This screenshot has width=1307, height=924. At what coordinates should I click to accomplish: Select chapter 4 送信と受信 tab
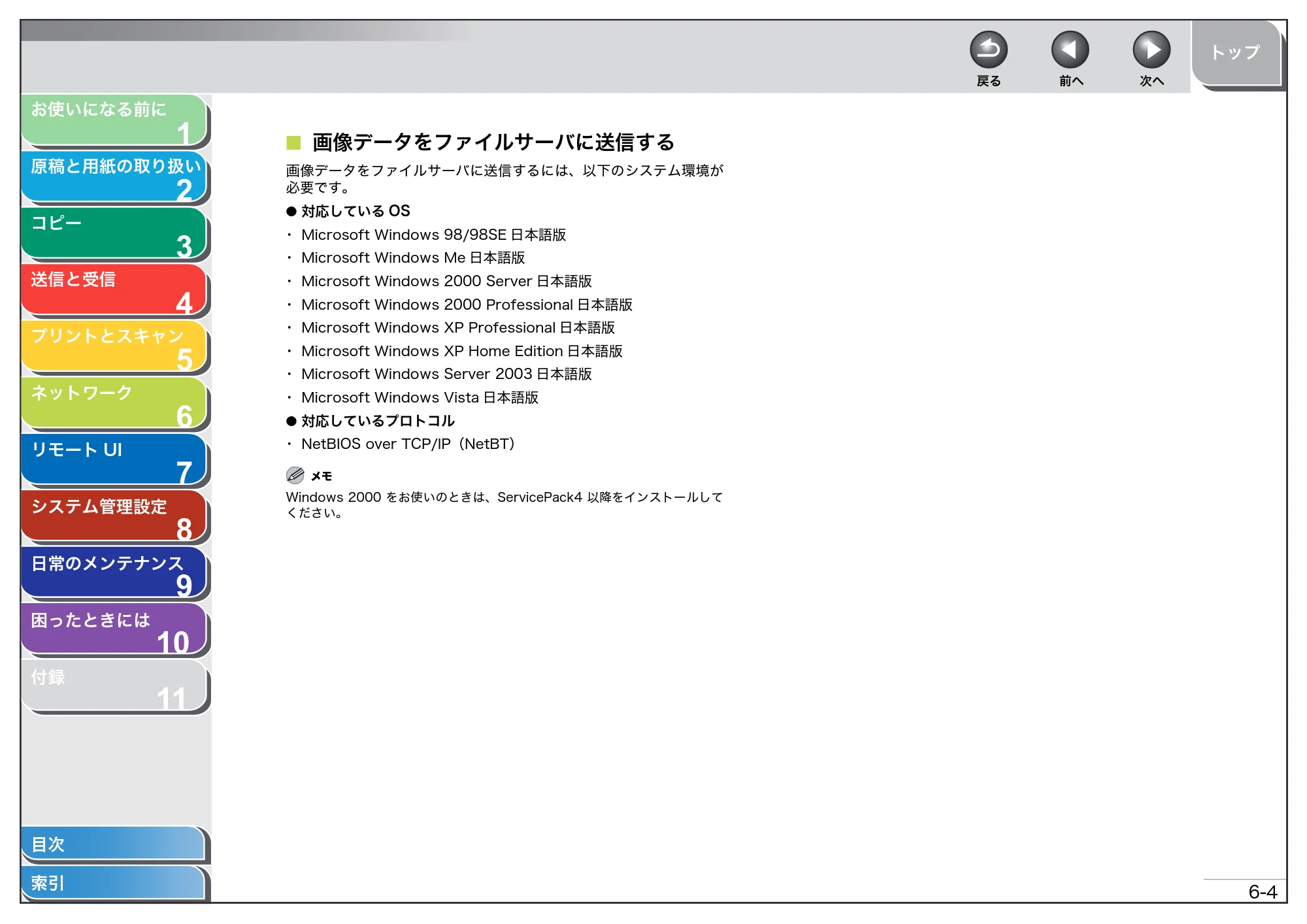click(x=114, y=290)
